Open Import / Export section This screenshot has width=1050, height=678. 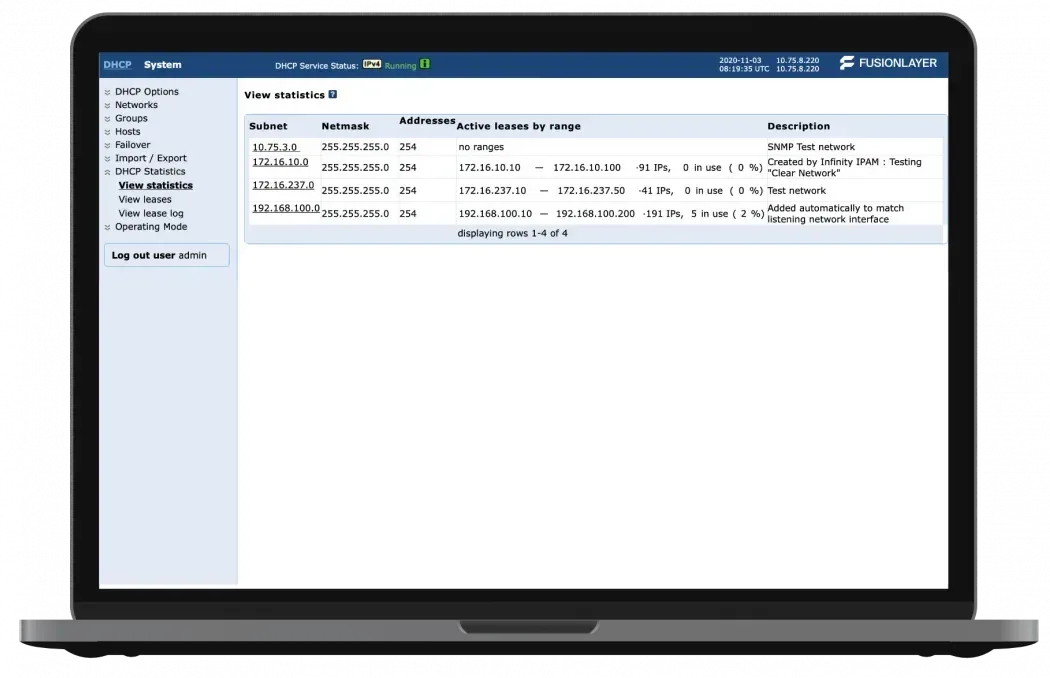150,158
